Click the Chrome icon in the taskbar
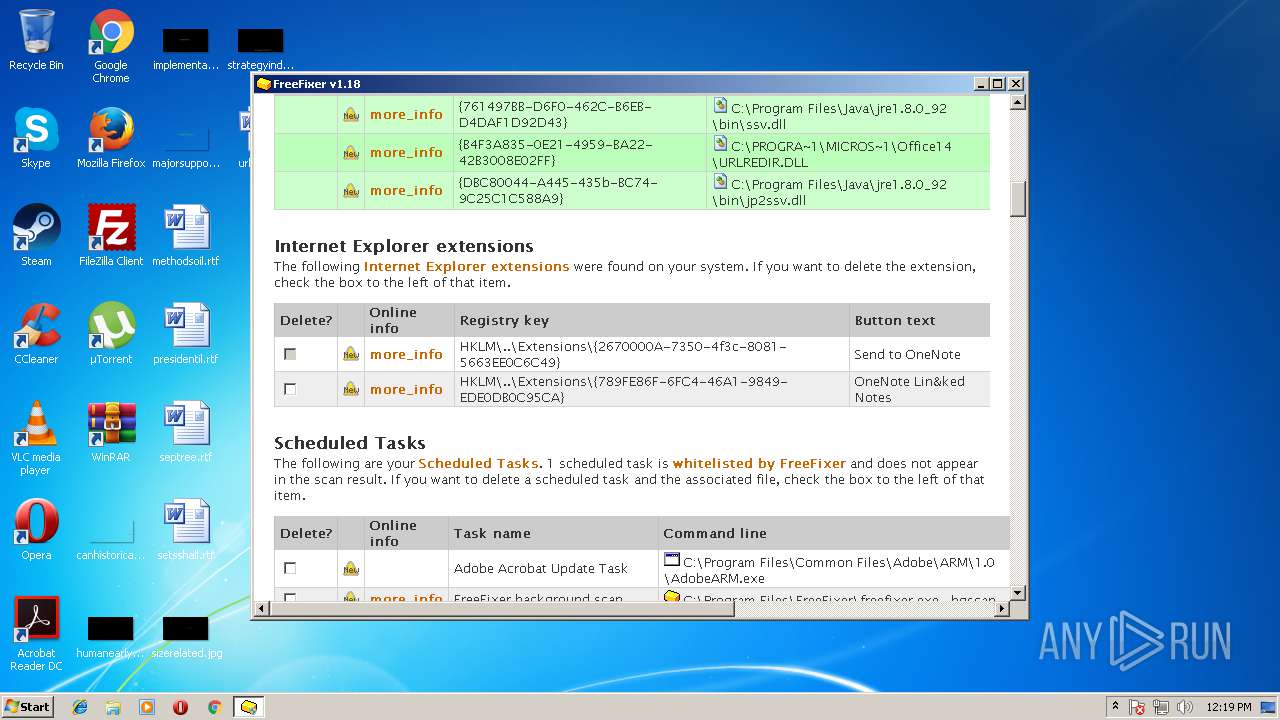 214,707
